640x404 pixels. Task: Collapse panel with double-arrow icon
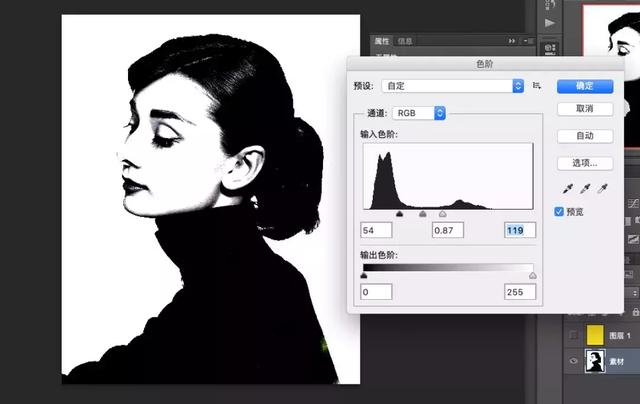pyautogui.click(x=512, y=41)
